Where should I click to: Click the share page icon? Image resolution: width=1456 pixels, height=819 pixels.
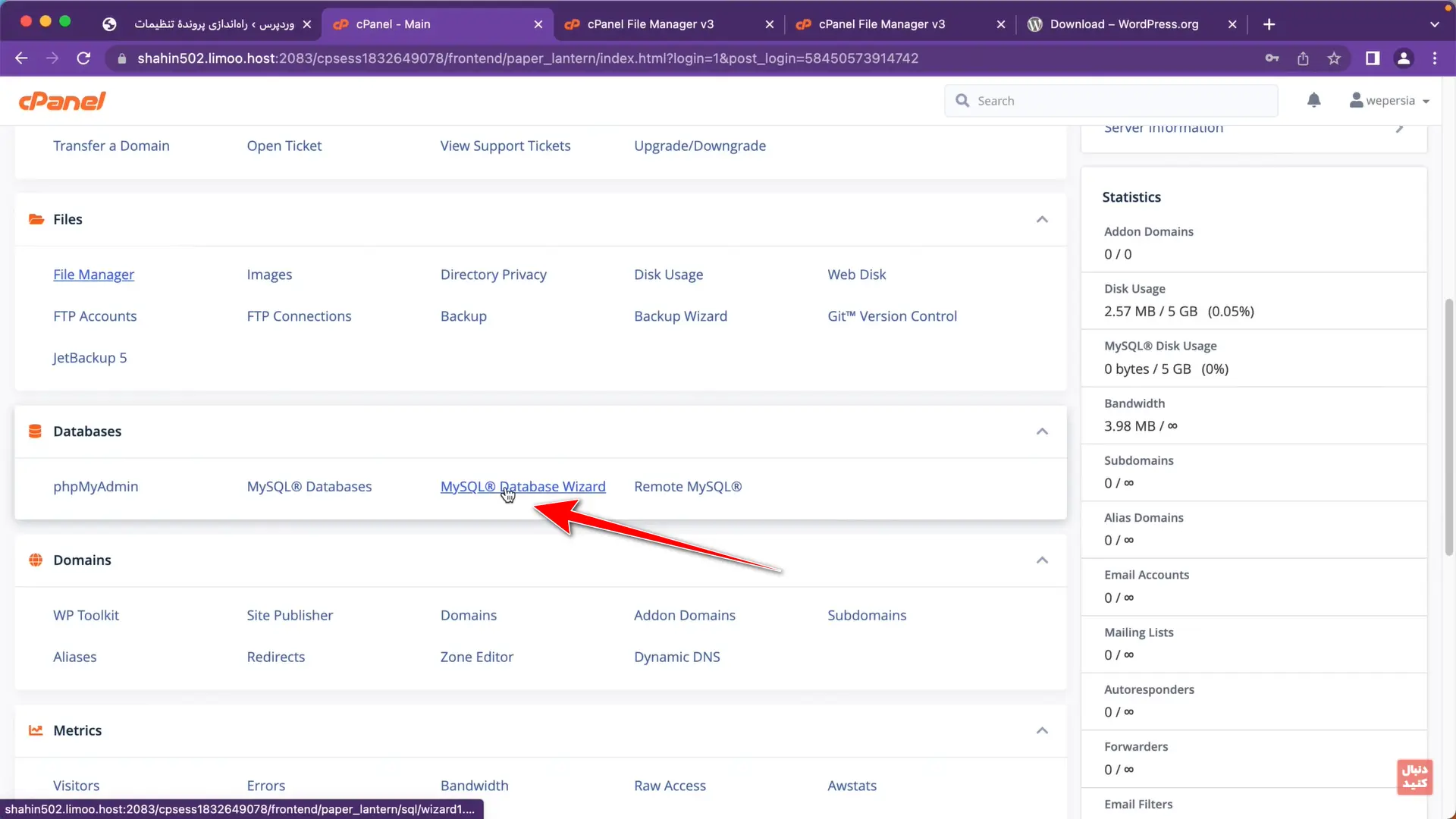[x=1303, y=58]
